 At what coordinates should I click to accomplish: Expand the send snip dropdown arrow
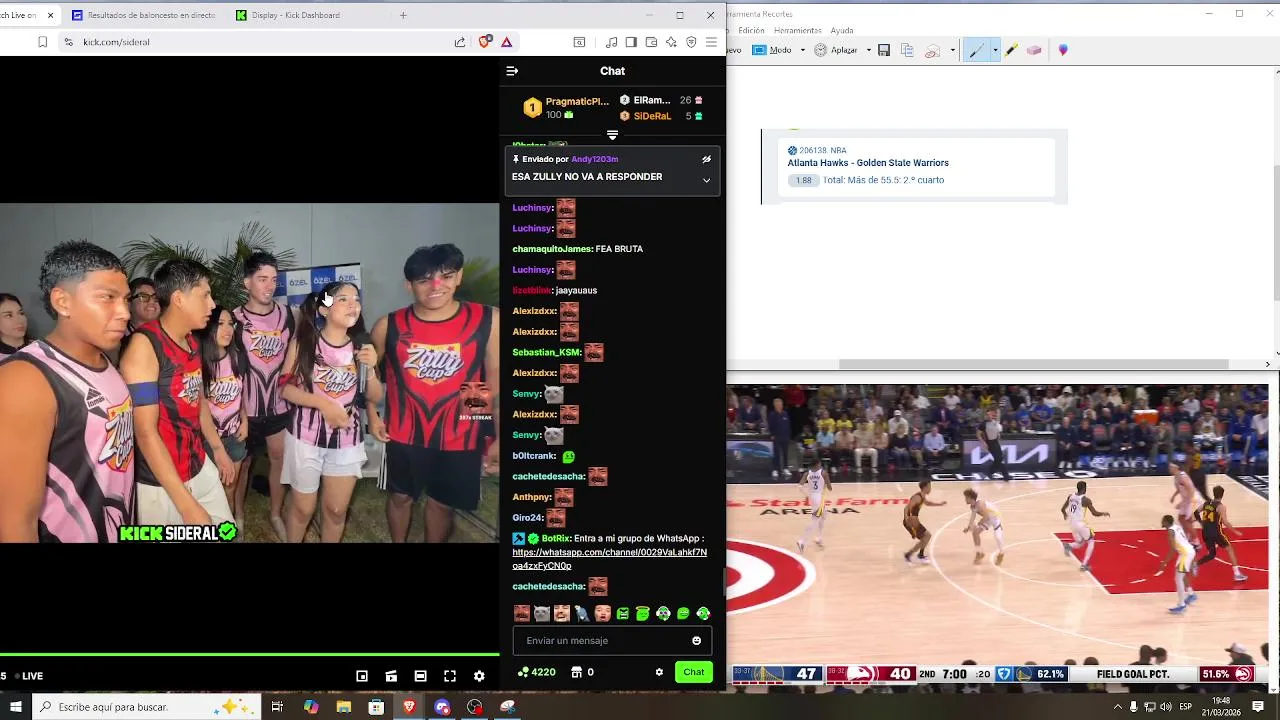(952, 50)
